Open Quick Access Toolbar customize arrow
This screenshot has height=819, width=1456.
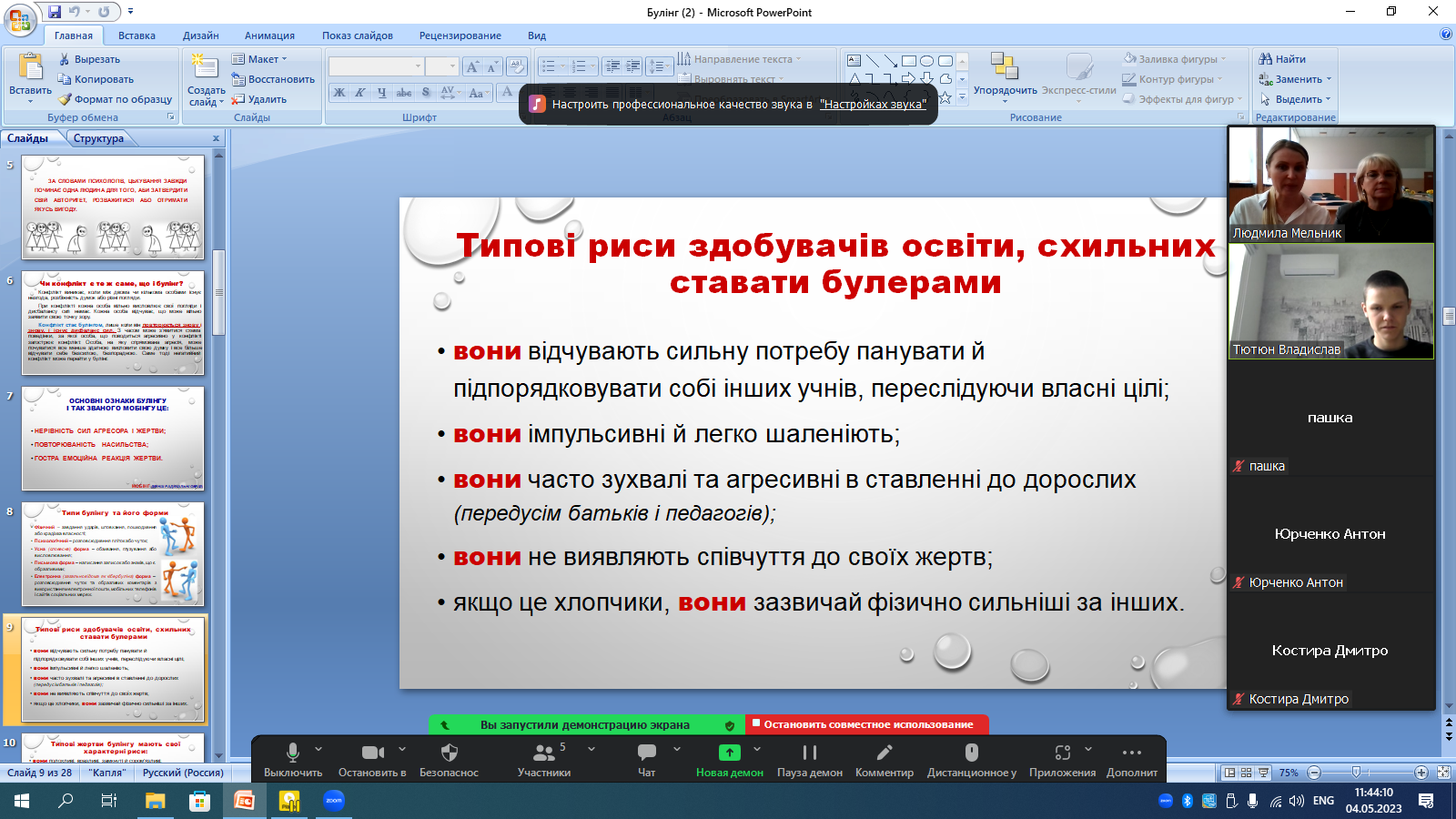click(x=130, y=12)
